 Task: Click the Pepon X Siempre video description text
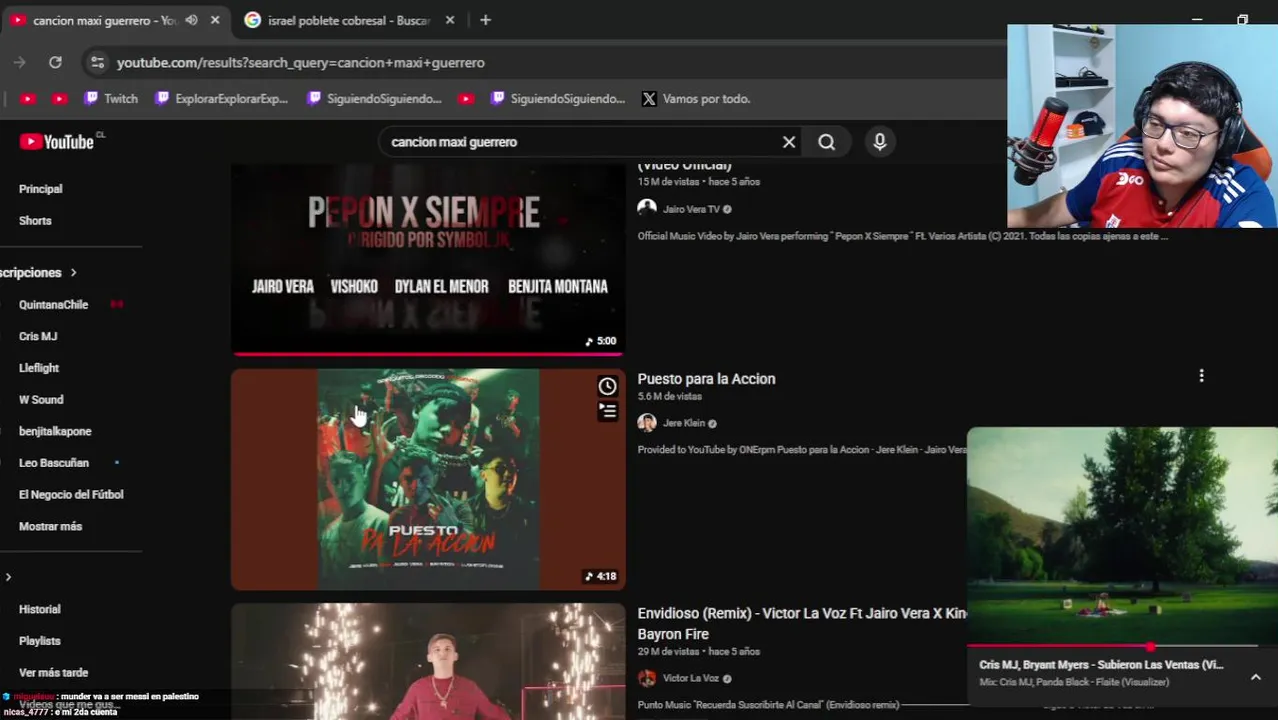pos(902,237)
